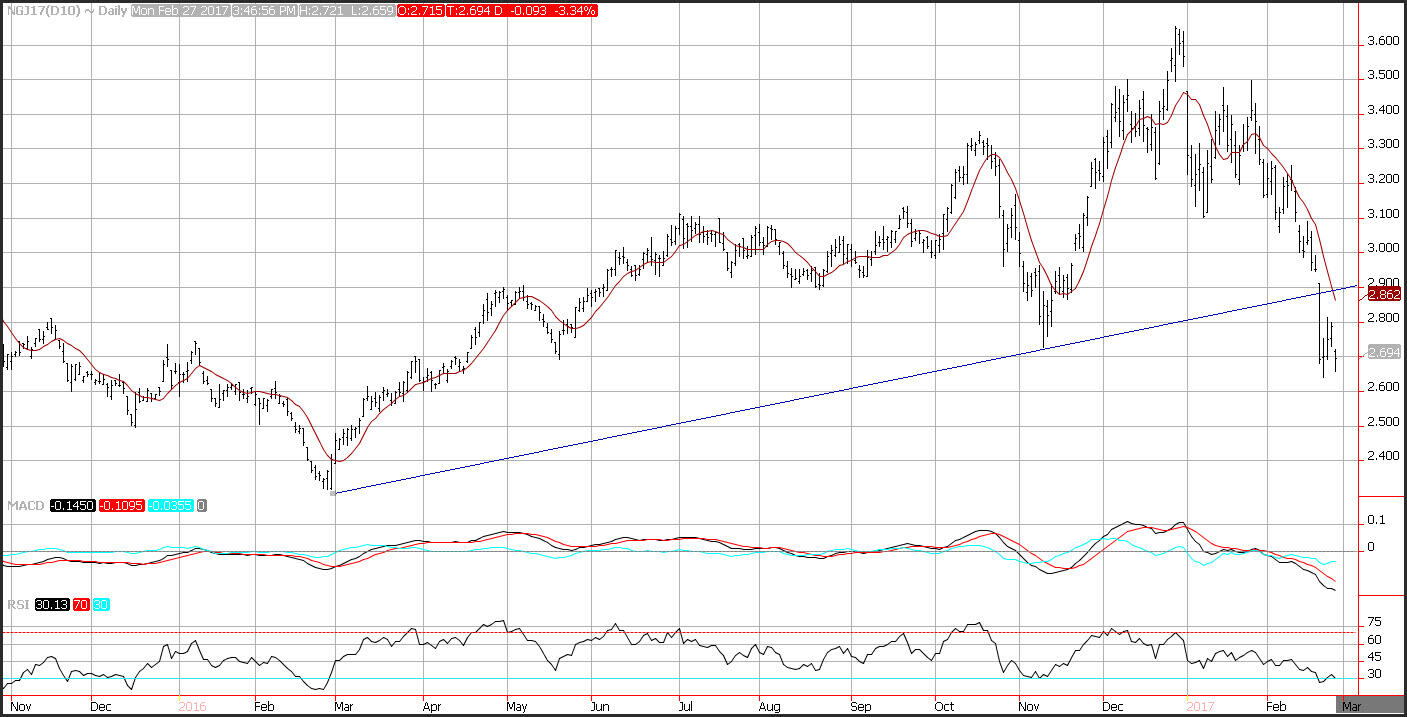The height and width of the screenshot is (717, 1407).
Task: Select the cyan MACD histogram -0.0355 badge
Action: click(170, 506)
